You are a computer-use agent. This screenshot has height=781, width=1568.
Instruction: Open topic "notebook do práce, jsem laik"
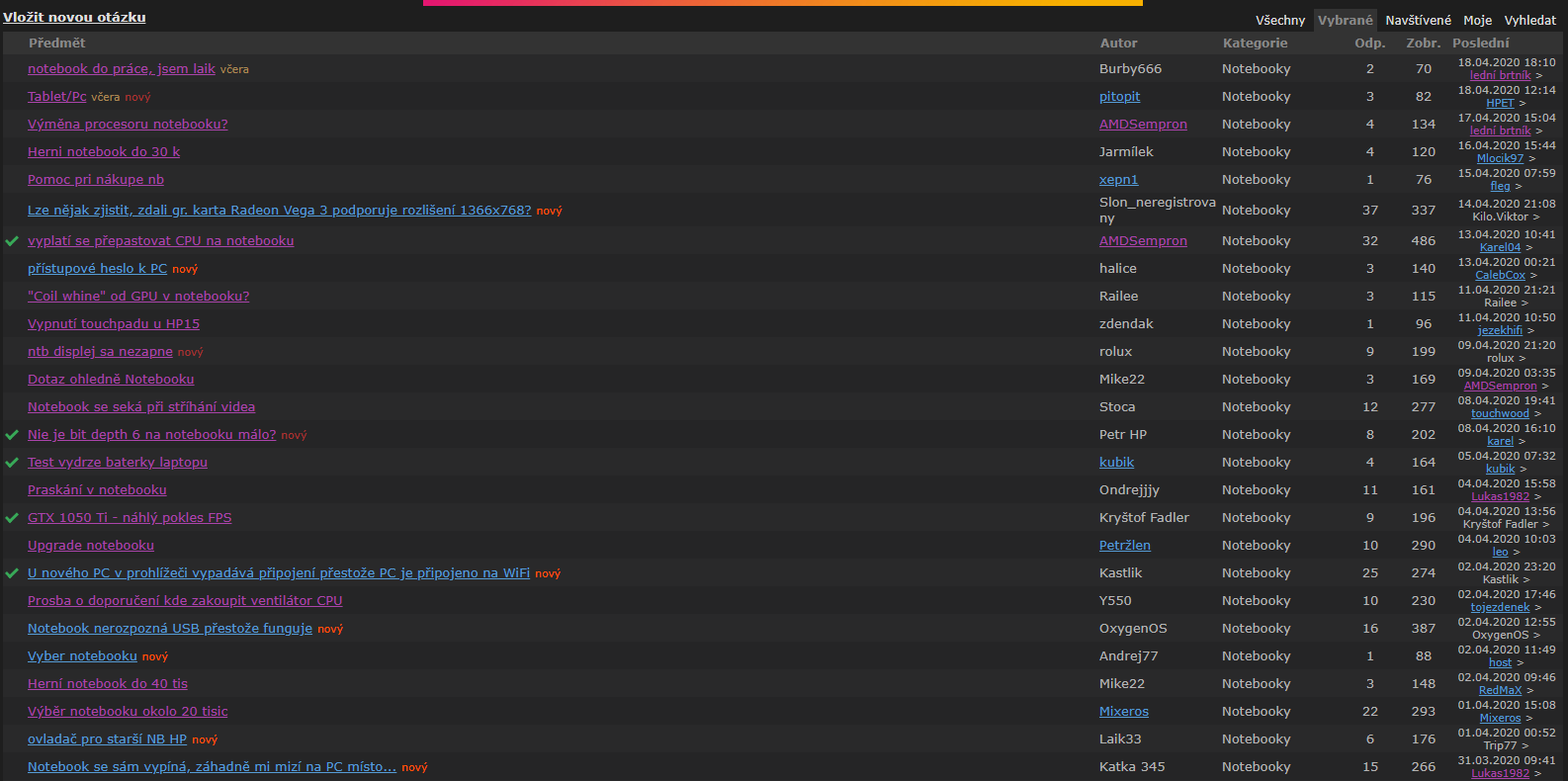pos(122,69)
